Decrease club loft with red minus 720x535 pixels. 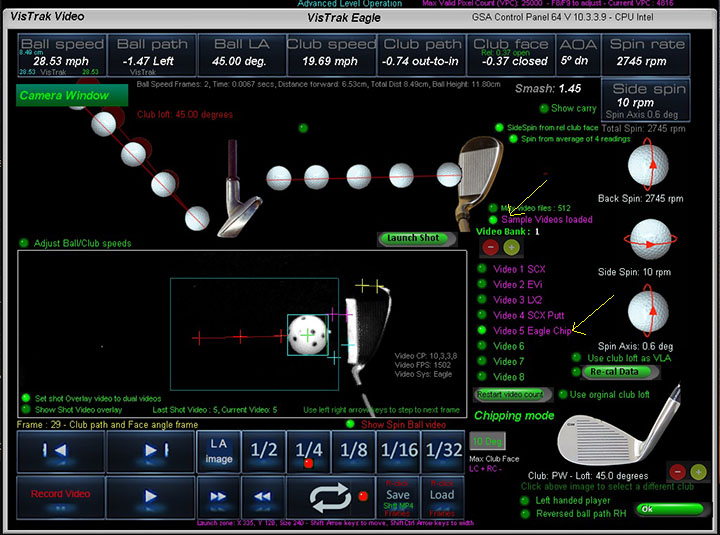pyautogui.click(x=677, y=472)
